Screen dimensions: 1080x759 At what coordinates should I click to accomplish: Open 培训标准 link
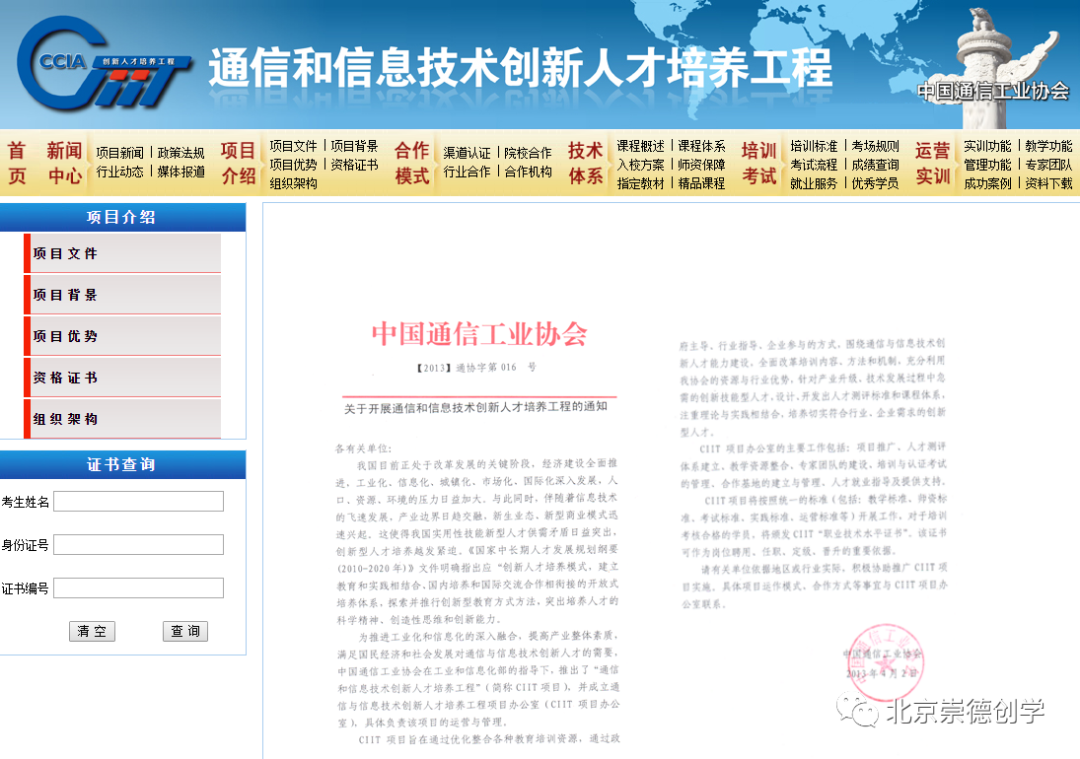[x=814, y=146]
